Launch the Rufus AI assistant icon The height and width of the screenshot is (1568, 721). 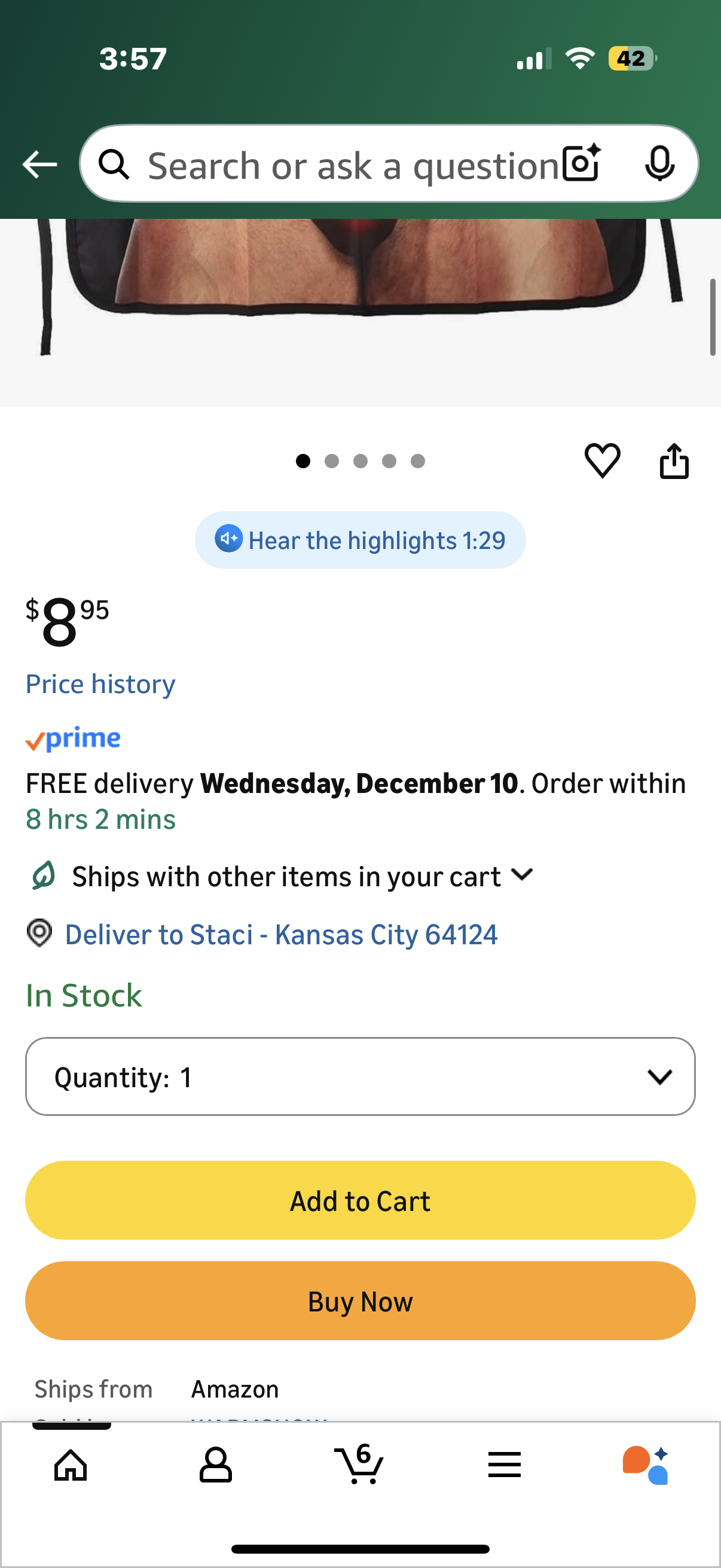coord(646,1465)
